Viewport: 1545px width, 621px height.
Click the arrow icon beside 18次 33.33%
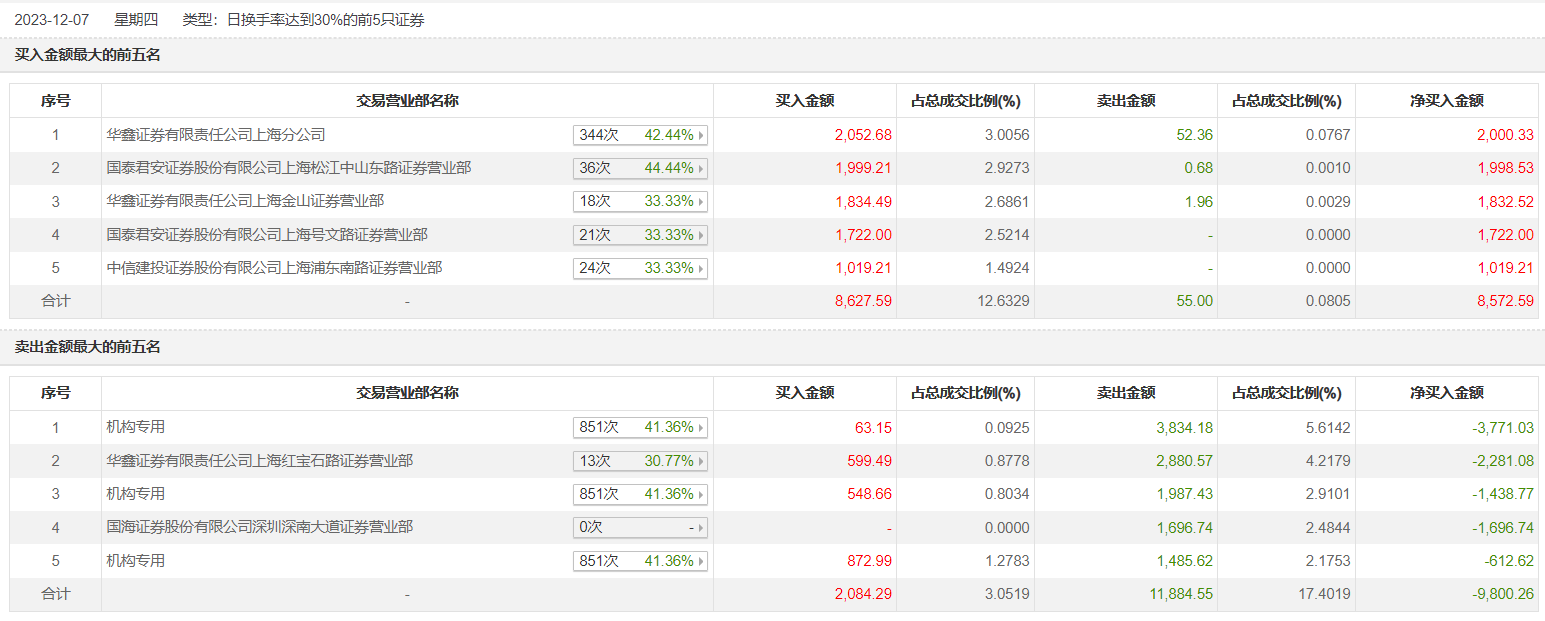[x=701, y=202]
